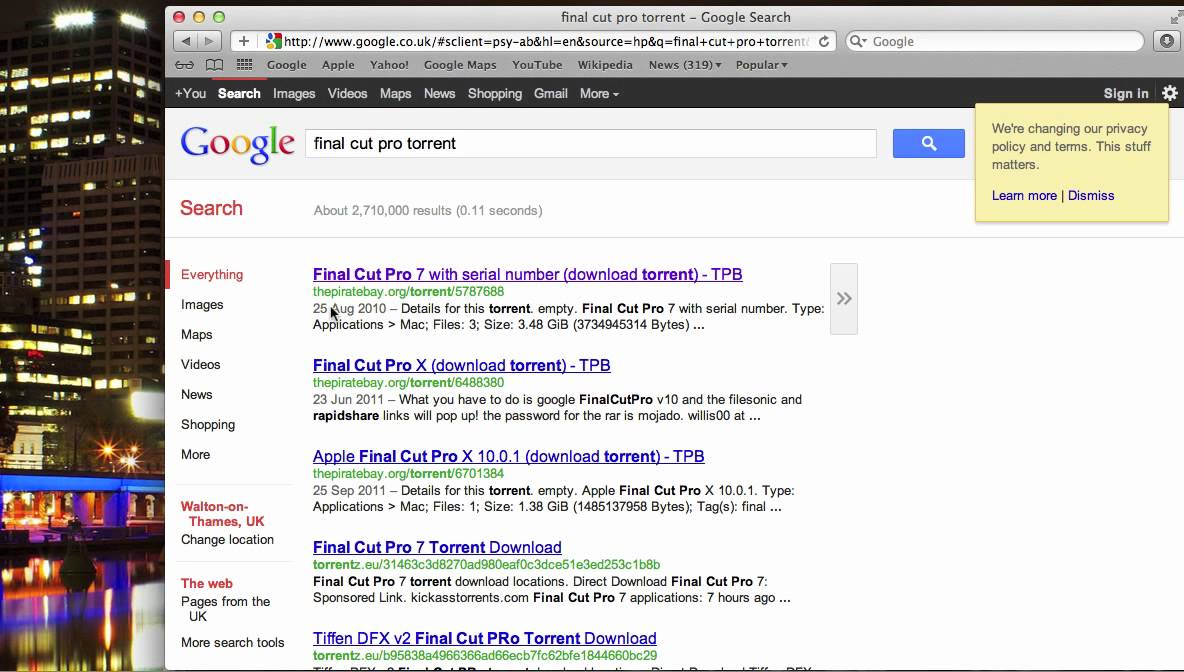Dismiss the privacy policy notice

click(1091, 196)
